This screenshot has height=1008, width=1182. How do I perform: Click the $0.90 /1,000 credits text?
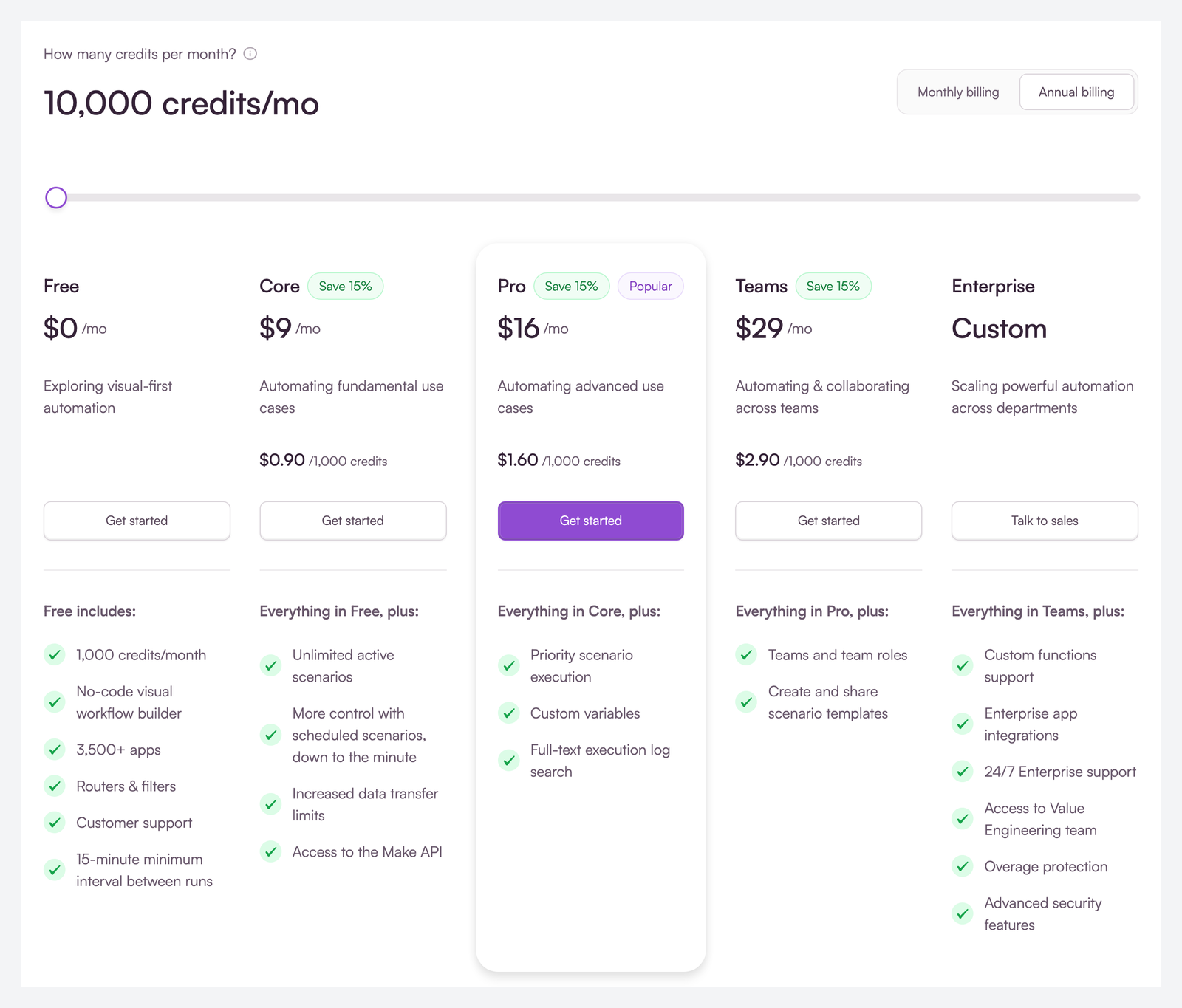coord(324,460)
